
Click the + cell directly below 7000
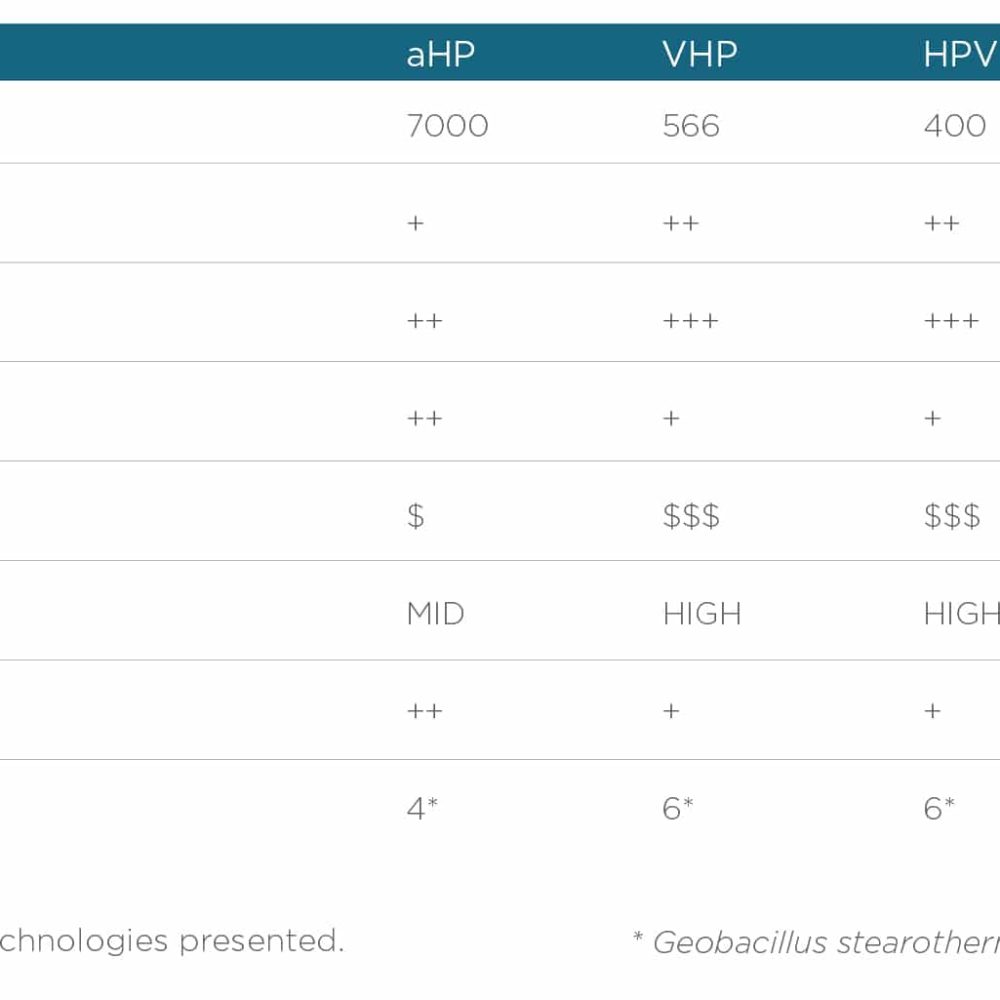click(416, 223)
